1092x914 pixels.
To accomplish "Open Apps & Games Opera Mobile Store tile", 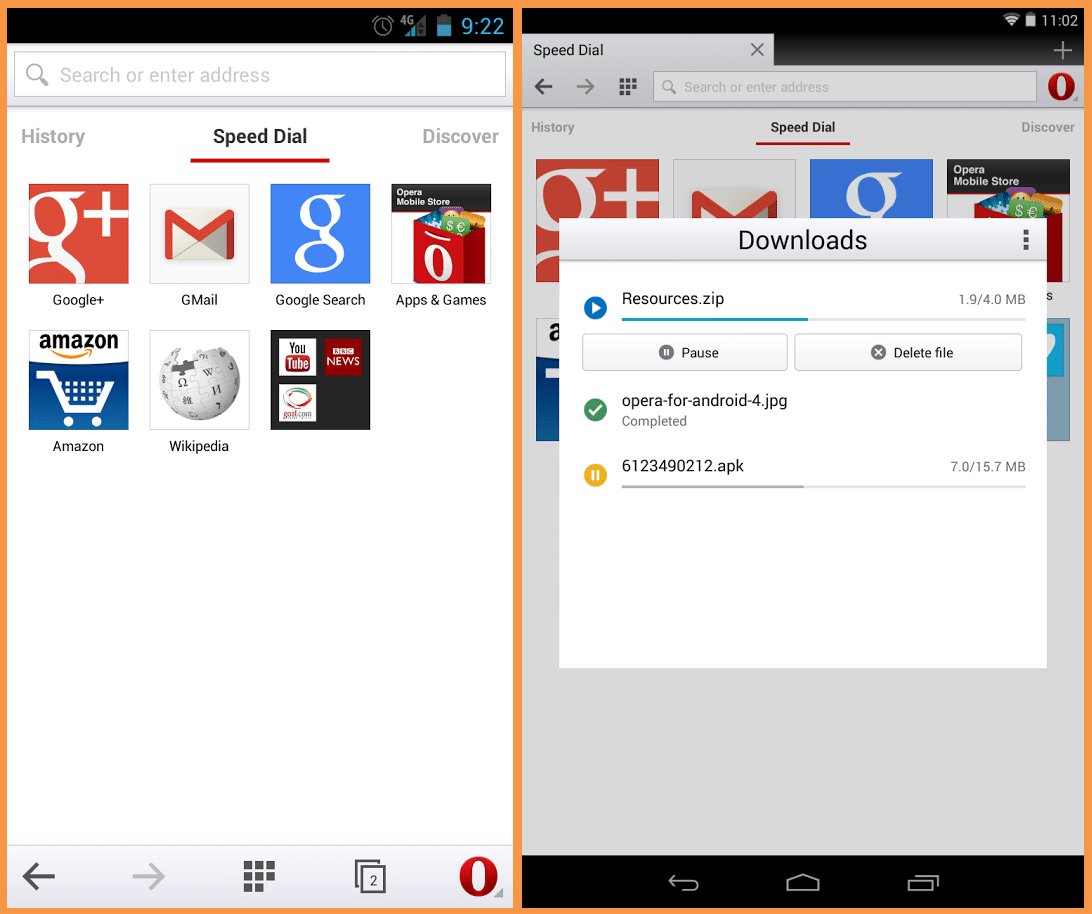I will tap(441, 234).
